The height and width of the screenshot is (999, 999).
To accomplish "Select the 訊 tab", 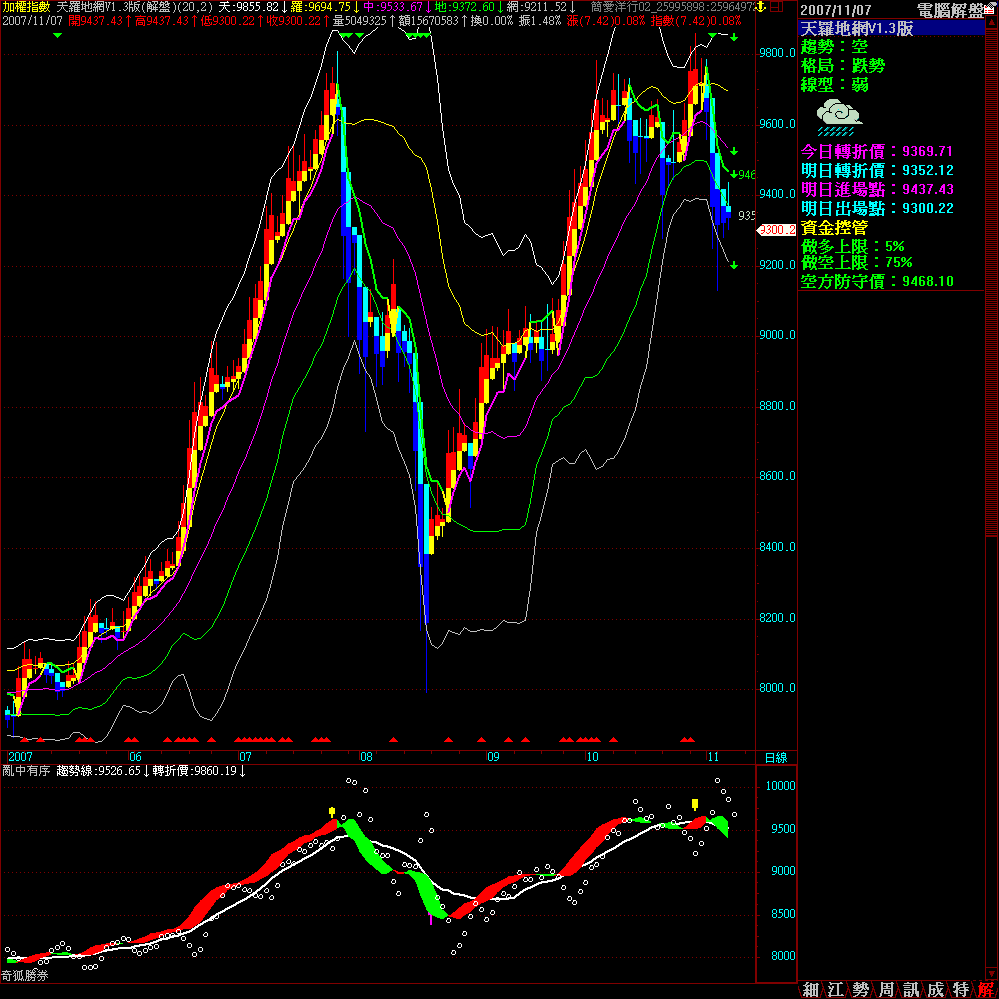I will tap(910, 989).
